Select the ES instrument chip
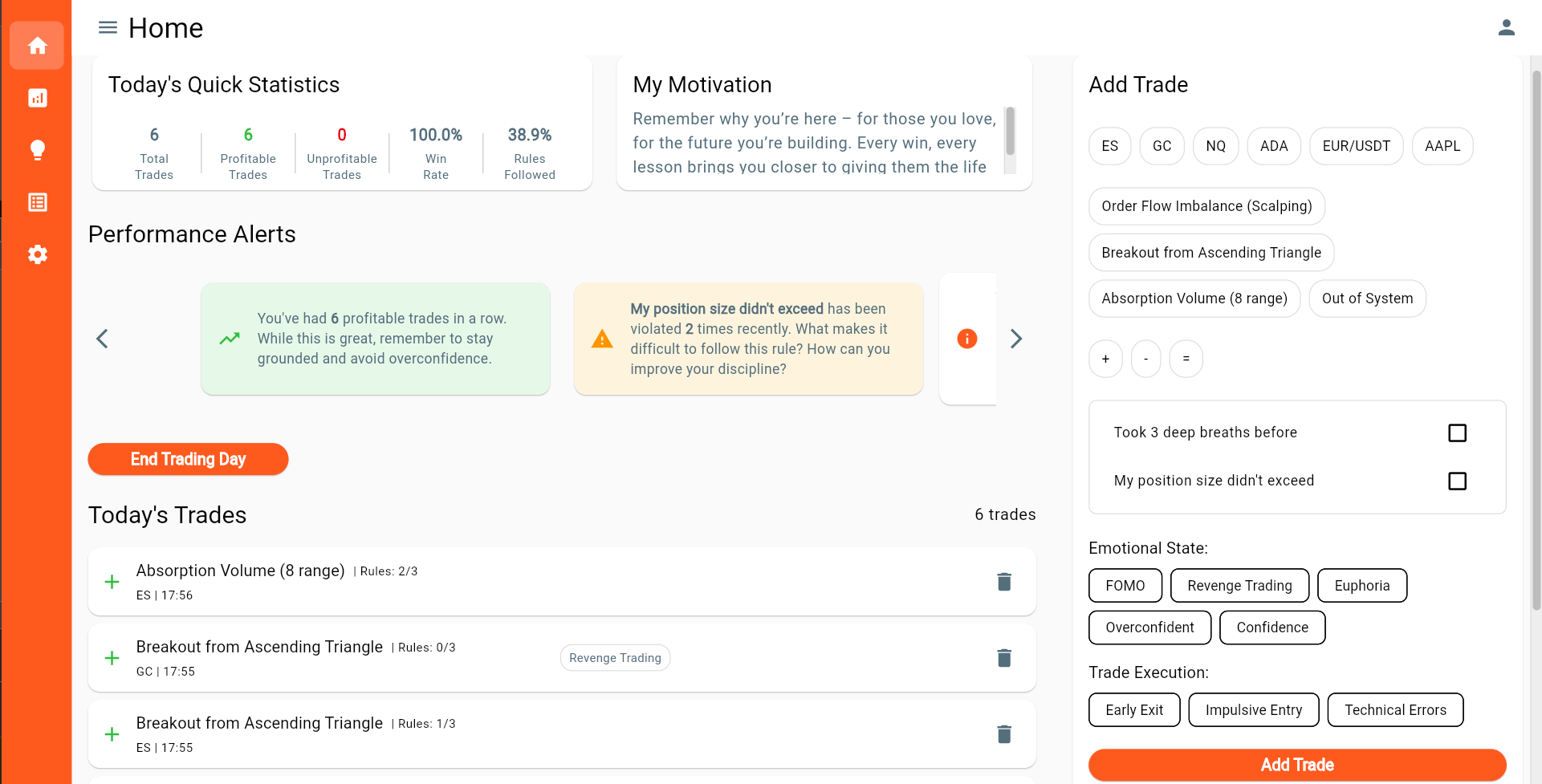The width and height of the screenshot is (1542, 784). click(1110, 146)
